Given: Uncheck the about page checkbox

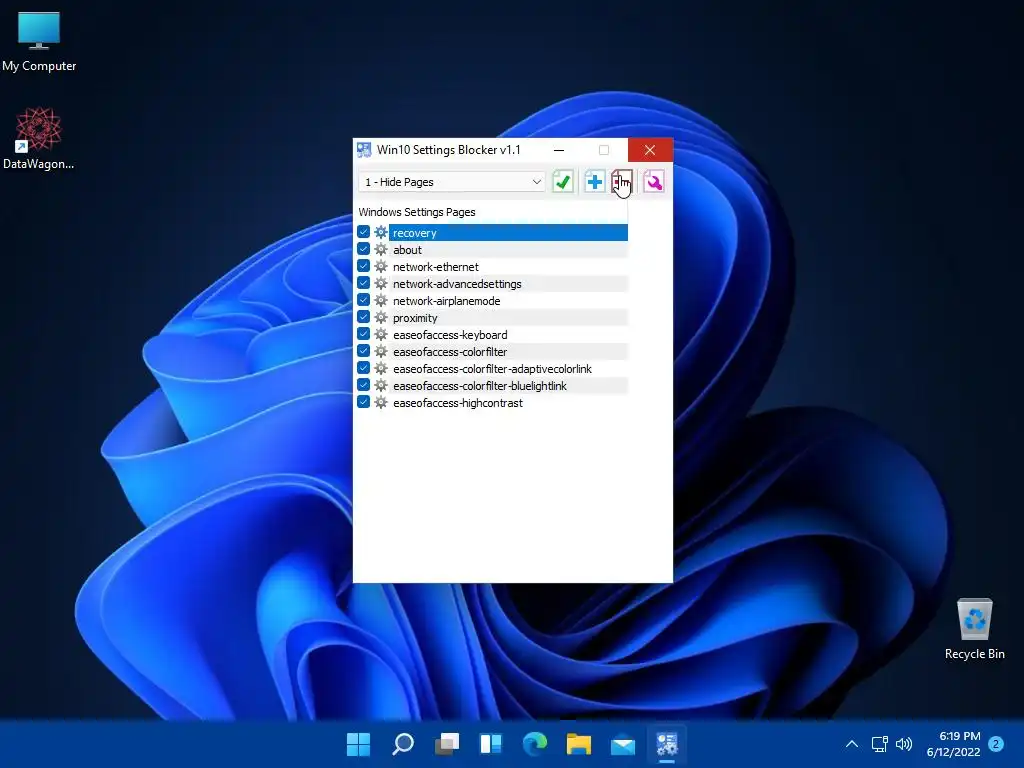Looking at the screenshot, I should (364, 249).
